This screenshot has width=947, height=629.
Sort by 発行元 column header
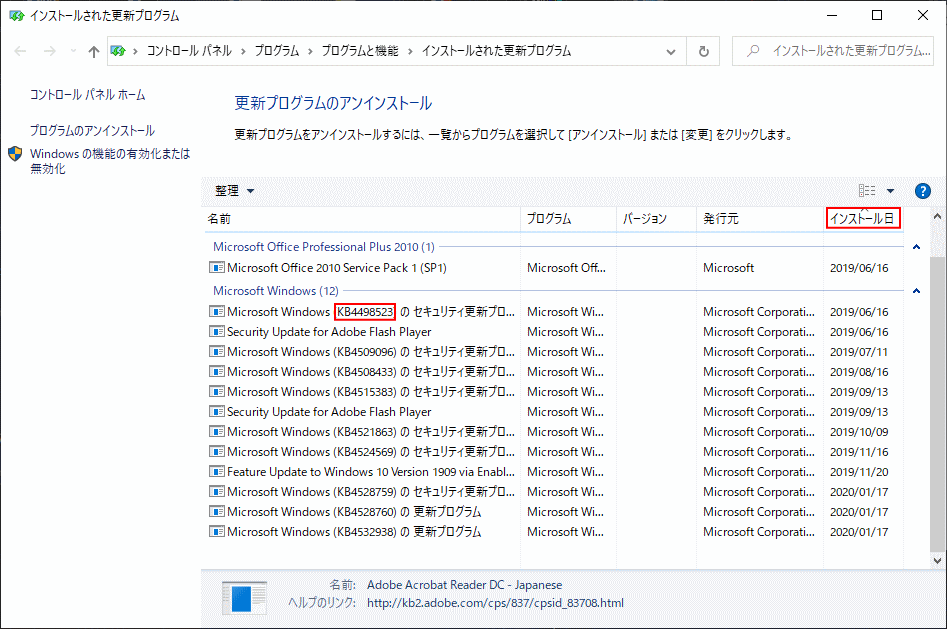[760, 219]
